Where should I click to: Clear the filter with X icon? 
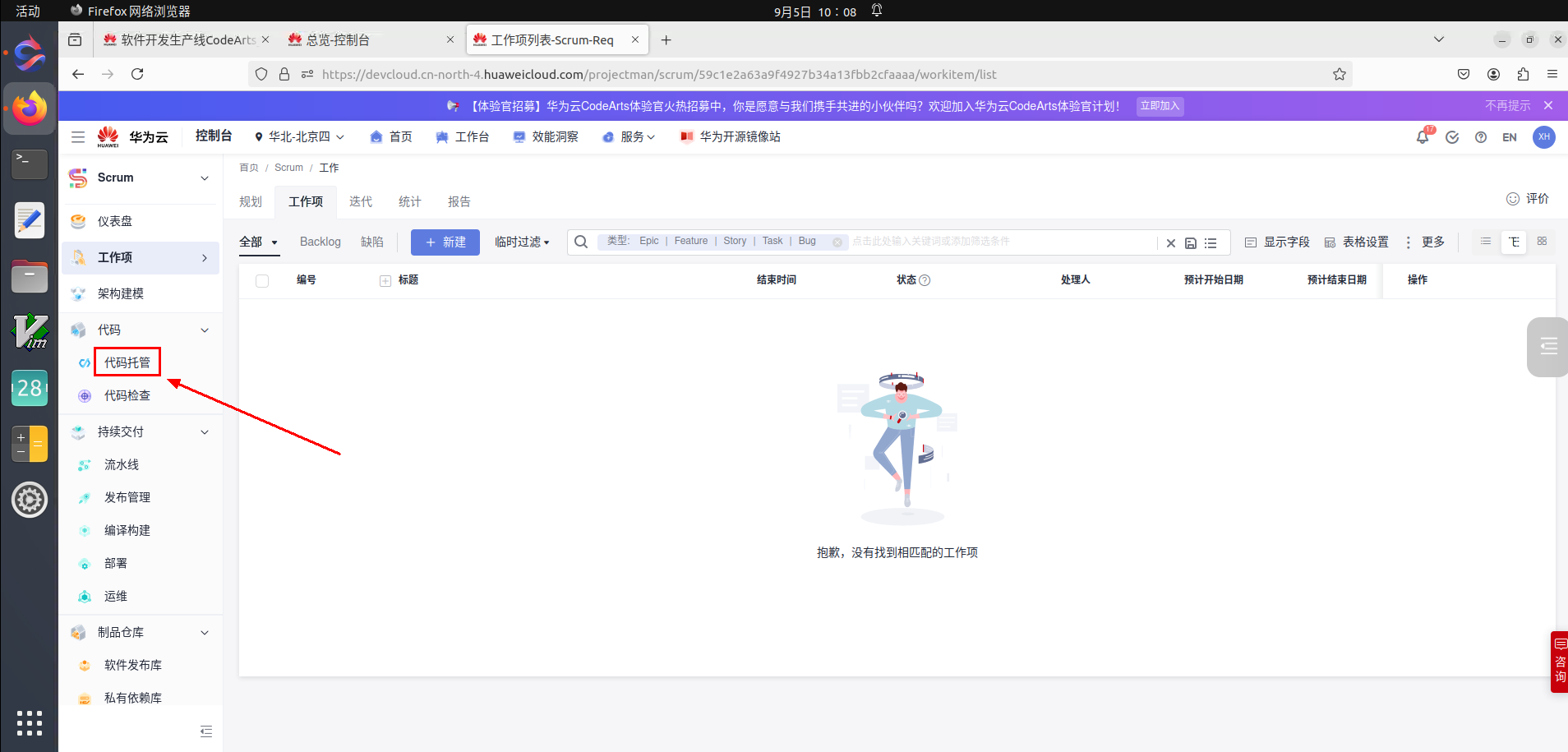click(x=1171, y=243)
